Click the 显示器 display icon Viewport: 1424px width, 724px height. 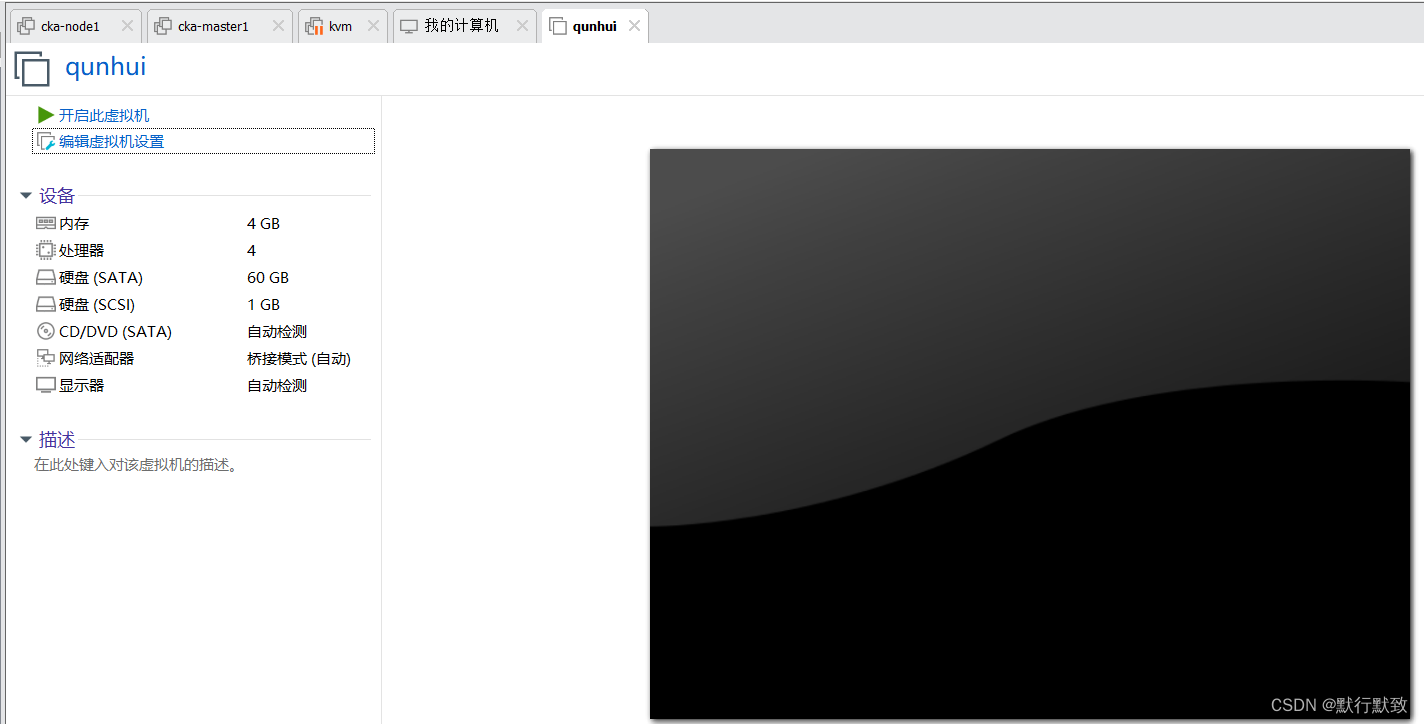click(x=46, y=385)
